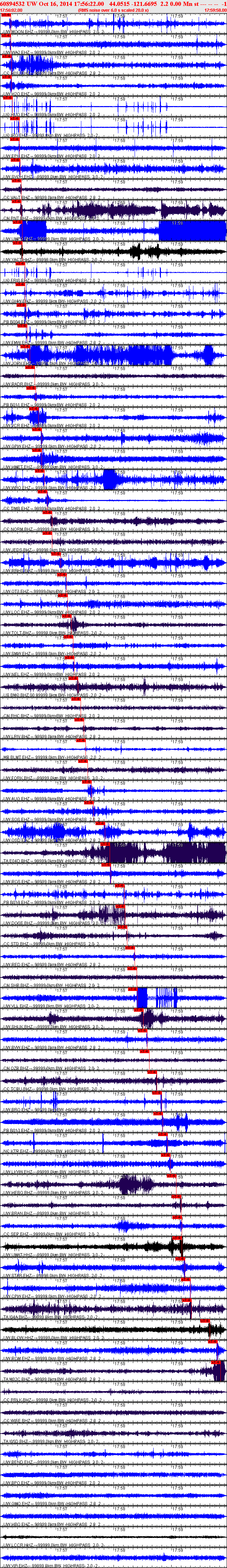Select the end time 17:59:58.00 label
The image size is (227, 1568).
click(215, 10)
